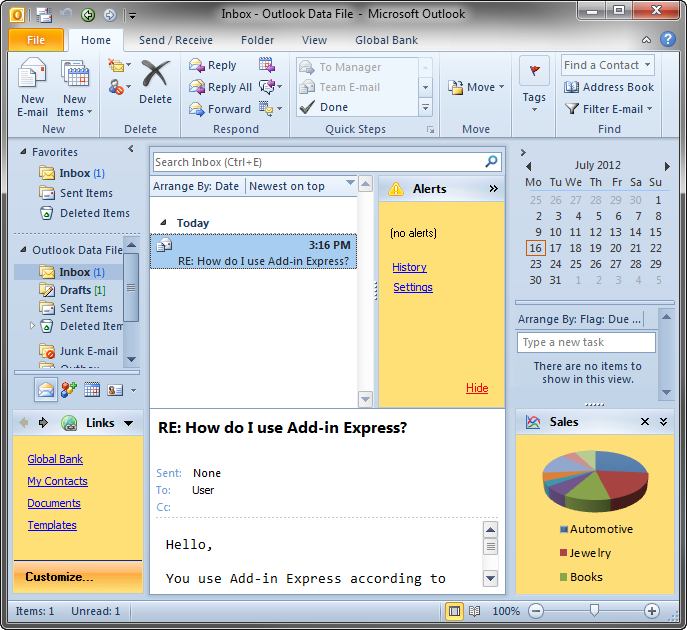
Task: Hide the Alerts pane
Action: (477, 388)
